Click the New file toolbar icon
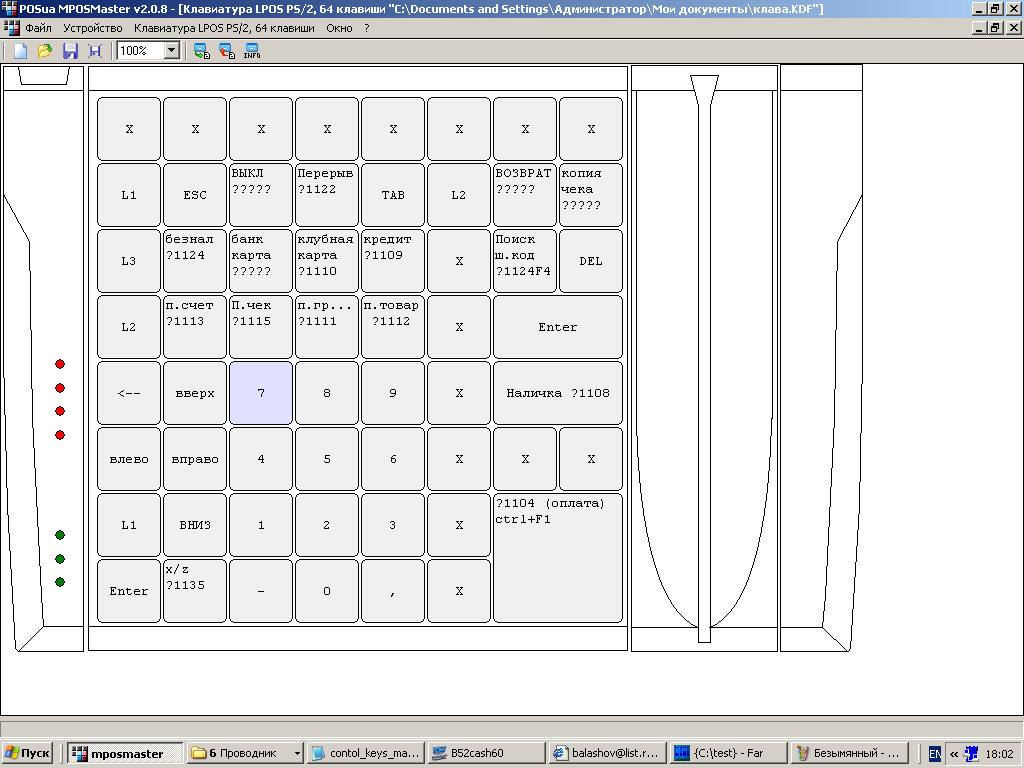This screenshot has width=1024, height=768. pyautogui.click(x=20, y=50)
